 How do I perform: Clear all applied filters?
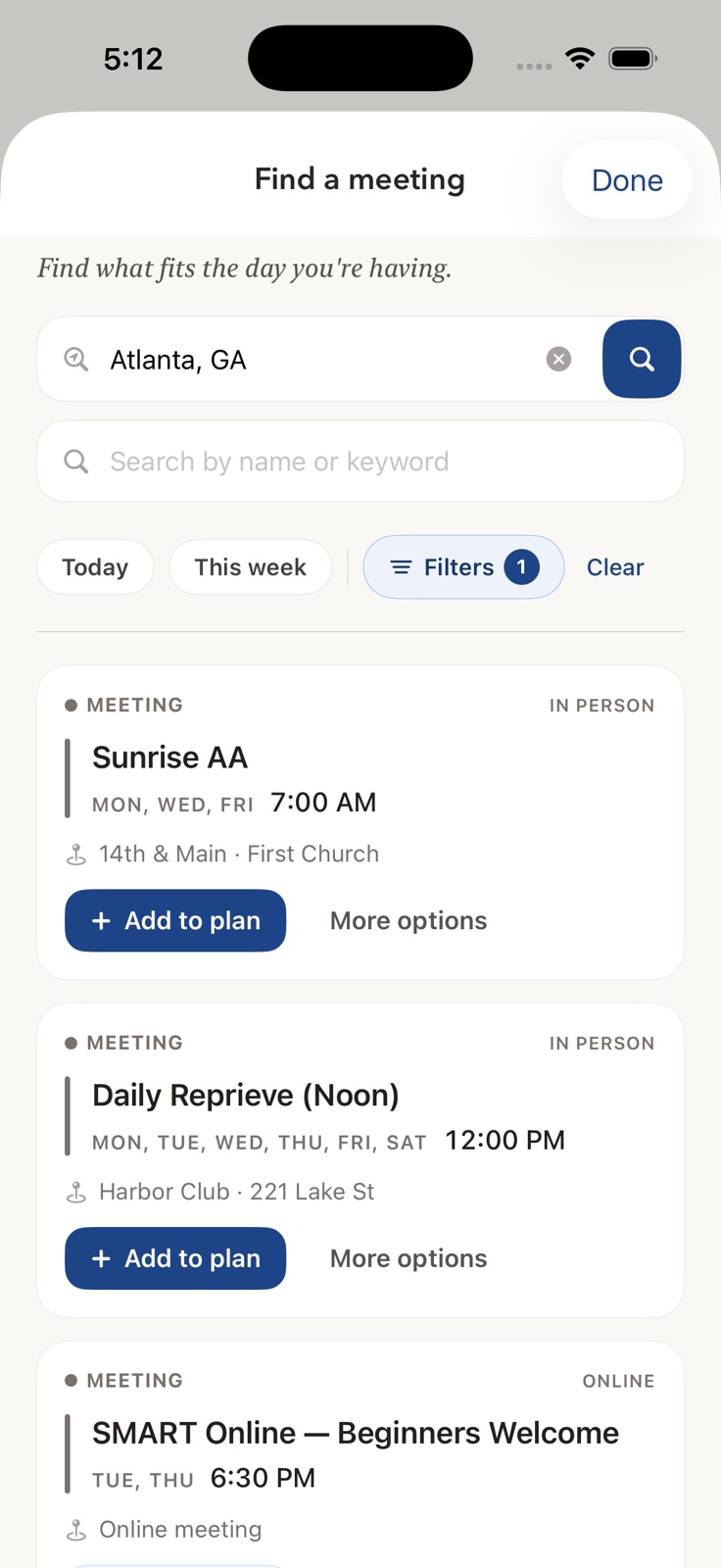coord(615,566)
